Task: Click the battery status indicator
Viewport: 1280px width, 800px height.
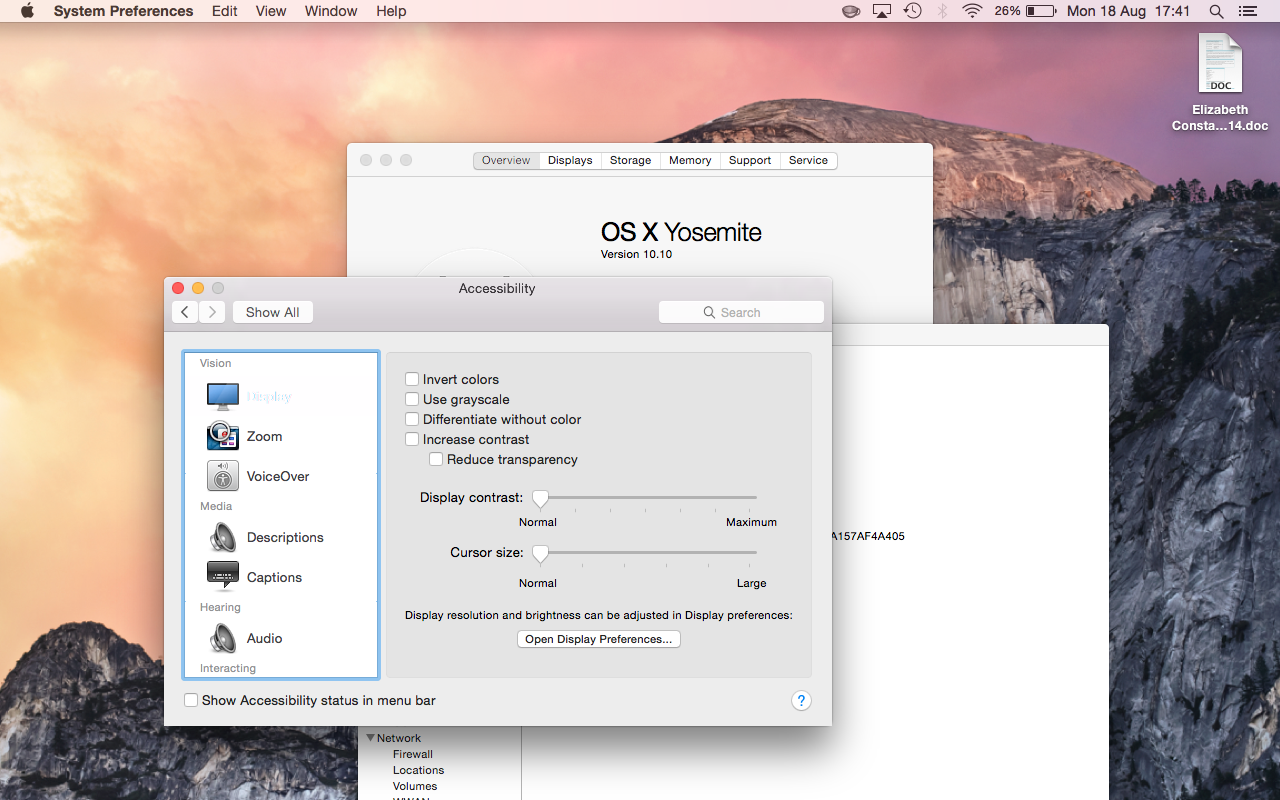Action: pyautogui.click(x=1025, y=11)
